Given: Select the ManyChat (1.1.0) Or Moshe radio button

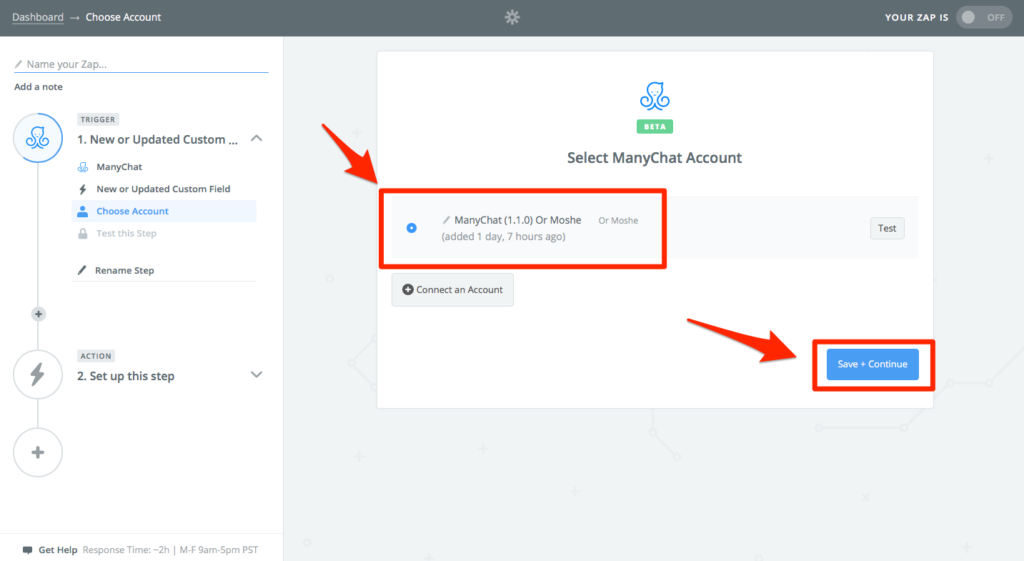Looking at the screenshot, I should coord(411,228).
